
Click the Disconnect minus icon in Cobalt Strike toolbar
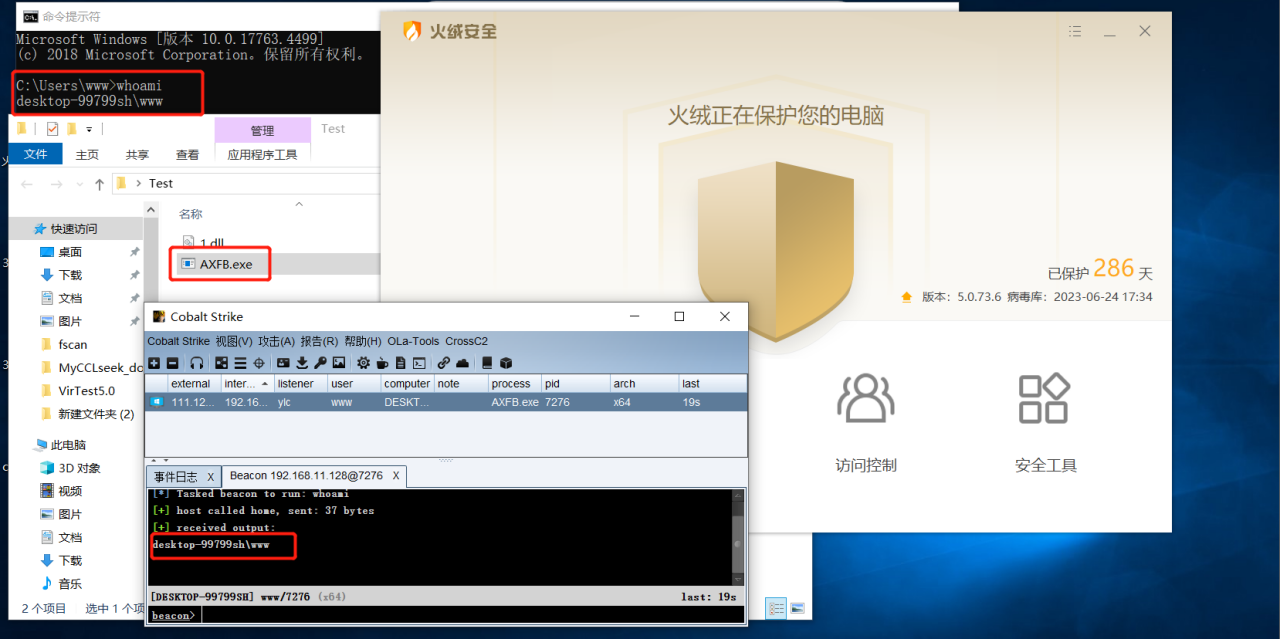click(172, 363)
